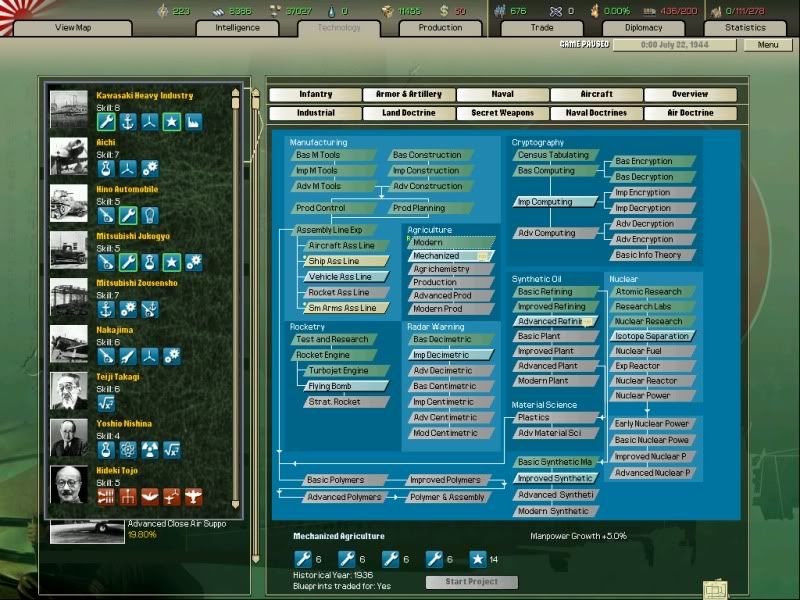Viewport: 800px width, 600px height.
Task: Click Yoshio Nishina's radiation symbol icon
Action: coord(150,449)
